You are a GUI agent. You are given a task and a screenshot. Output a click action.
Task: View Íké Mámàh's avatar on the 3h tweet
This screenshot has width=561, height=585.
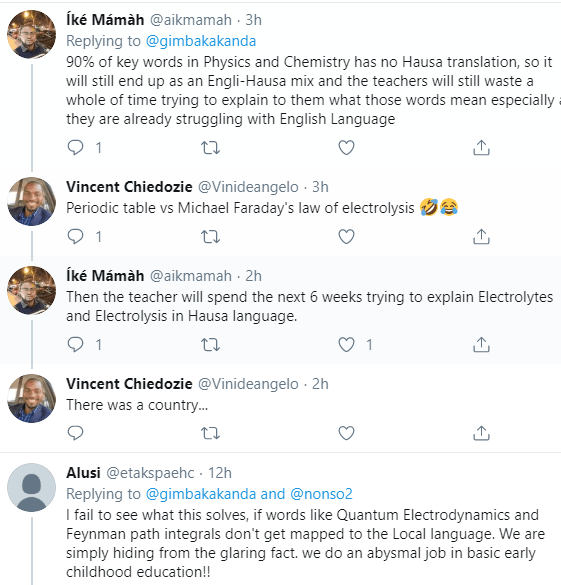pos(32,34)
